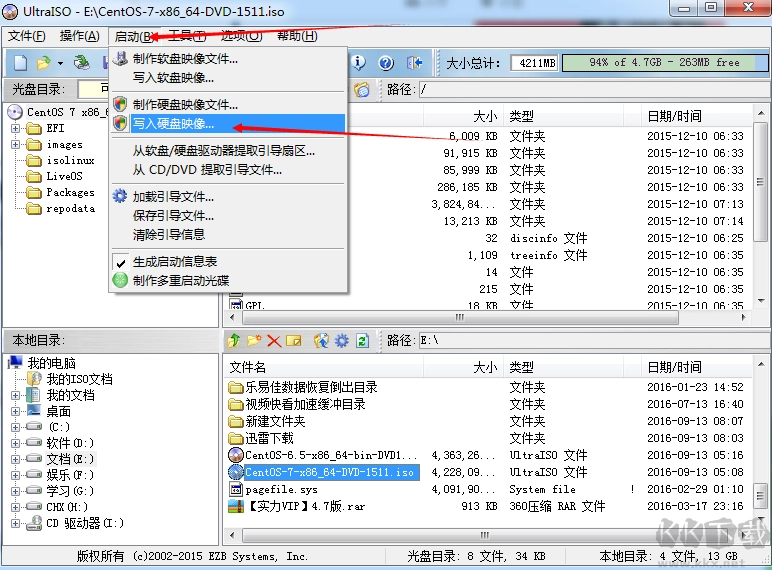Click the Help question mark toolbar icon
Image resolution: width=772 pixels, height=570 pixels.
click(x=387, y=63)
